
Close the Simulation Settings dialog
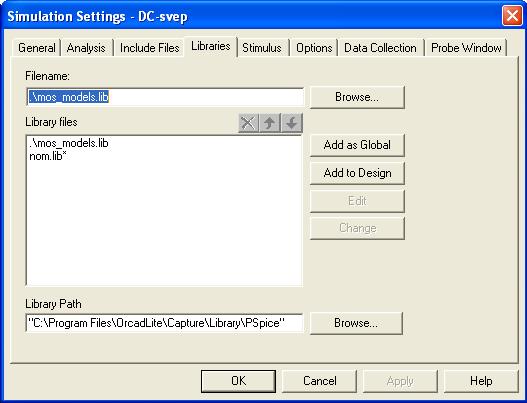512,15
